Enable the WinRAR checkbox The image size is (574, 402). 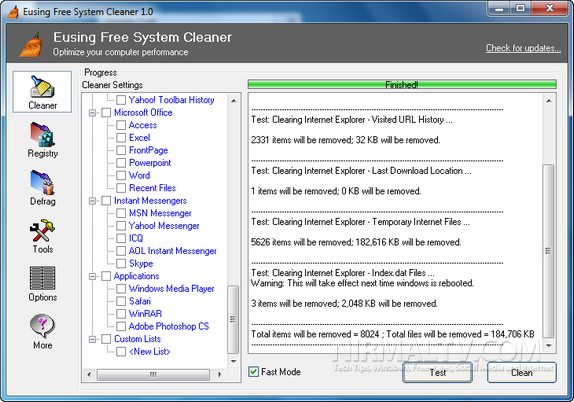[x=121, y=314]
